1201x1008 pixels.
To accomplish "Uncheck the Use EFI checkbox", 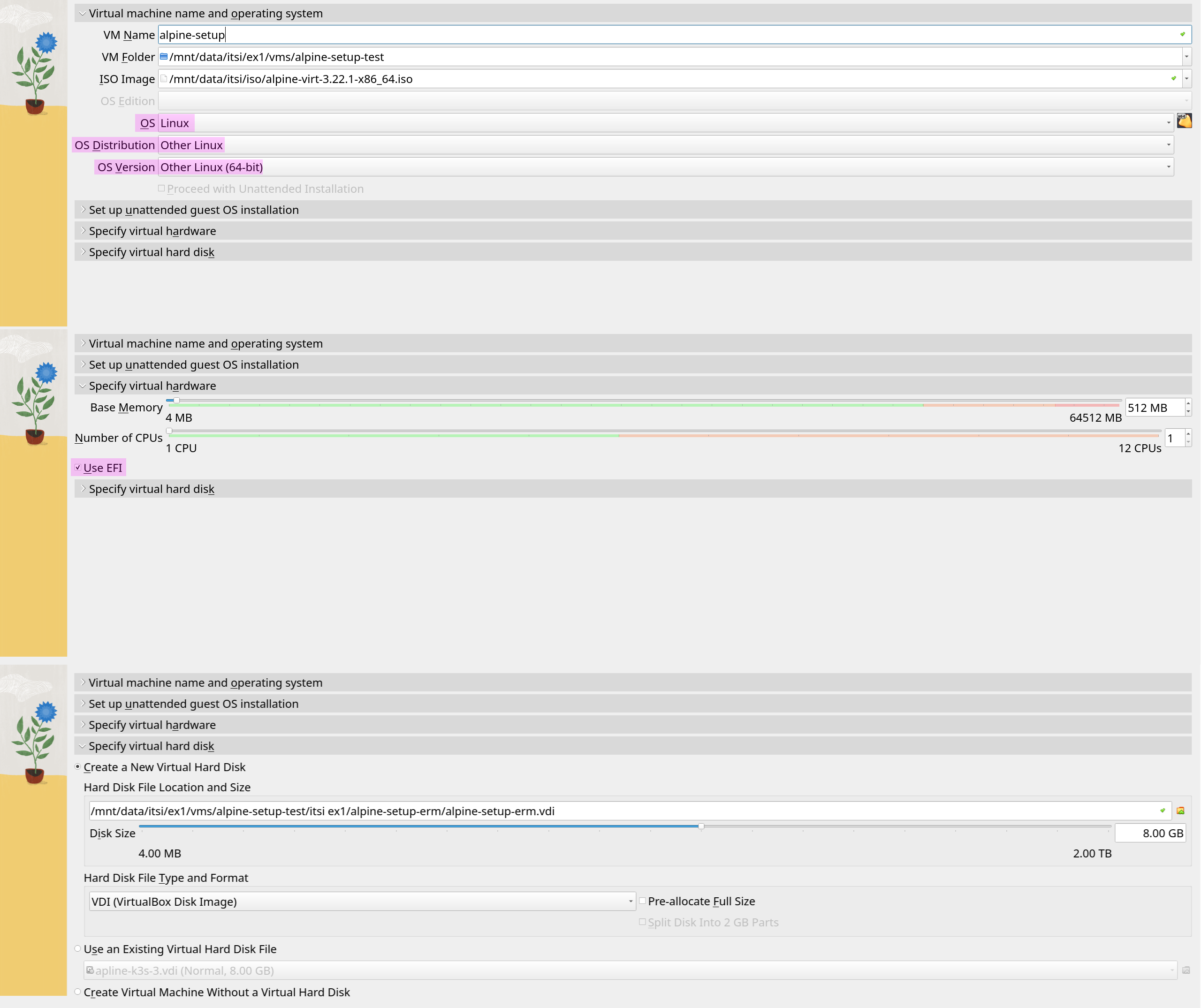I will click(x=78, y=468).
